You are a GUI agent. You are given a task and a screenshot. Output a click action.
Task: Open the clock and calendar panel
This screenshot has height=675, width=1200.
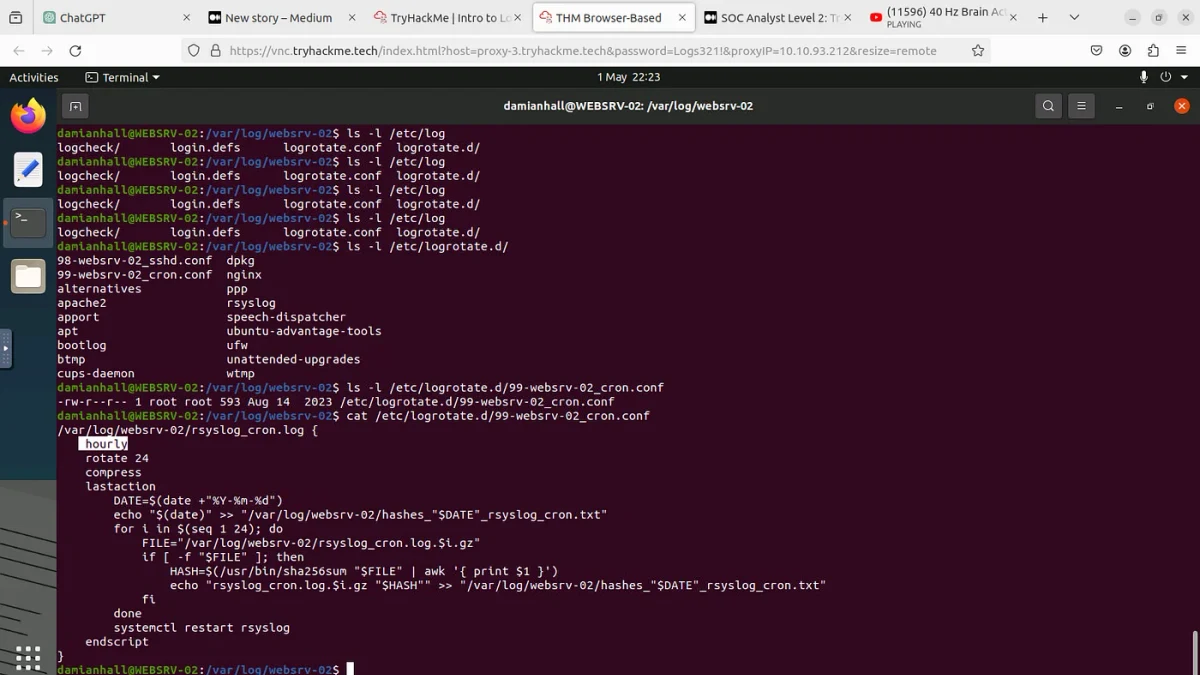(x=629, y=77)
